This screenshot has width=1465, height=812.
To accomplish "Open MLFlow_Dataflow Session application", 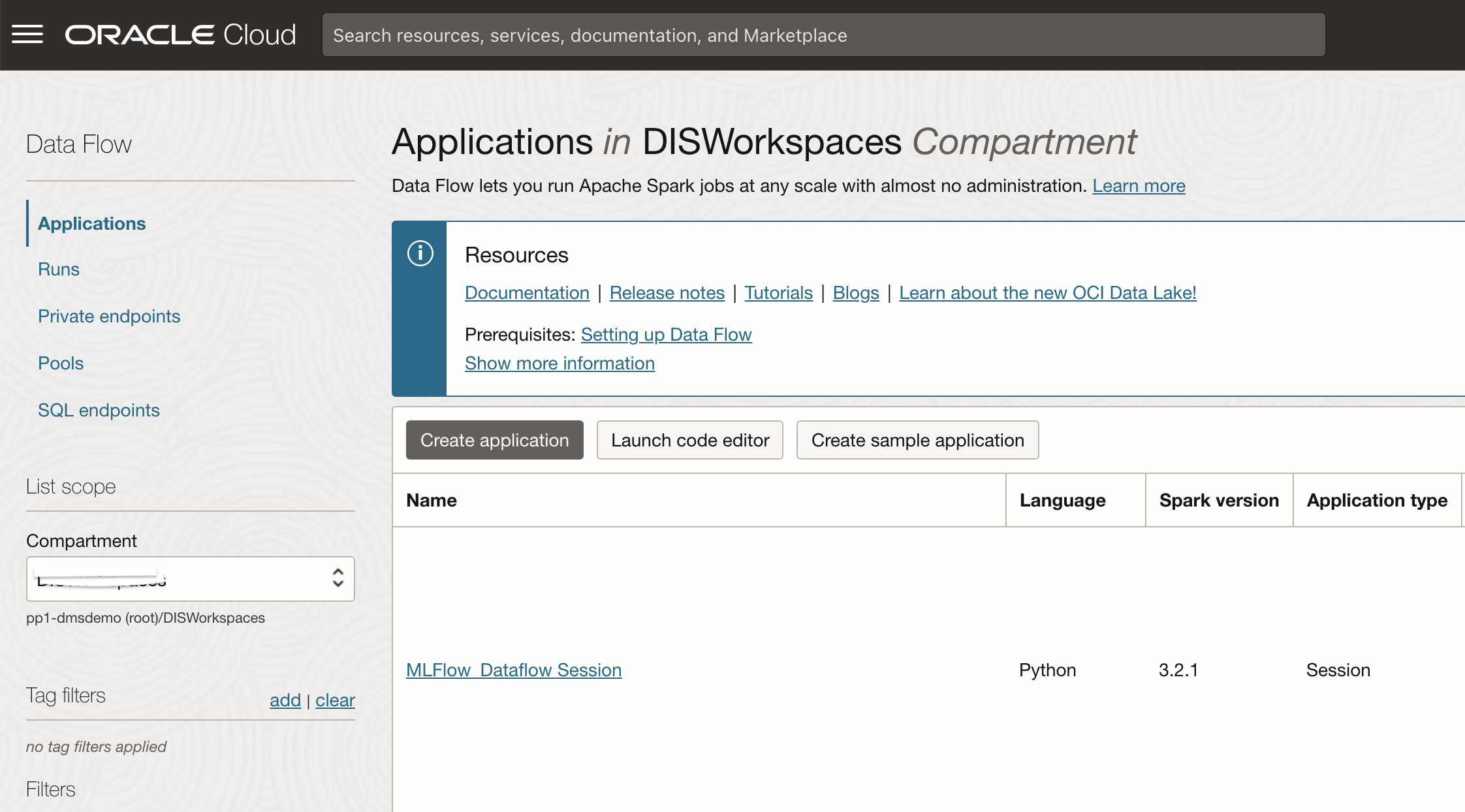I will pyautogui.click(x=513, y=670).
